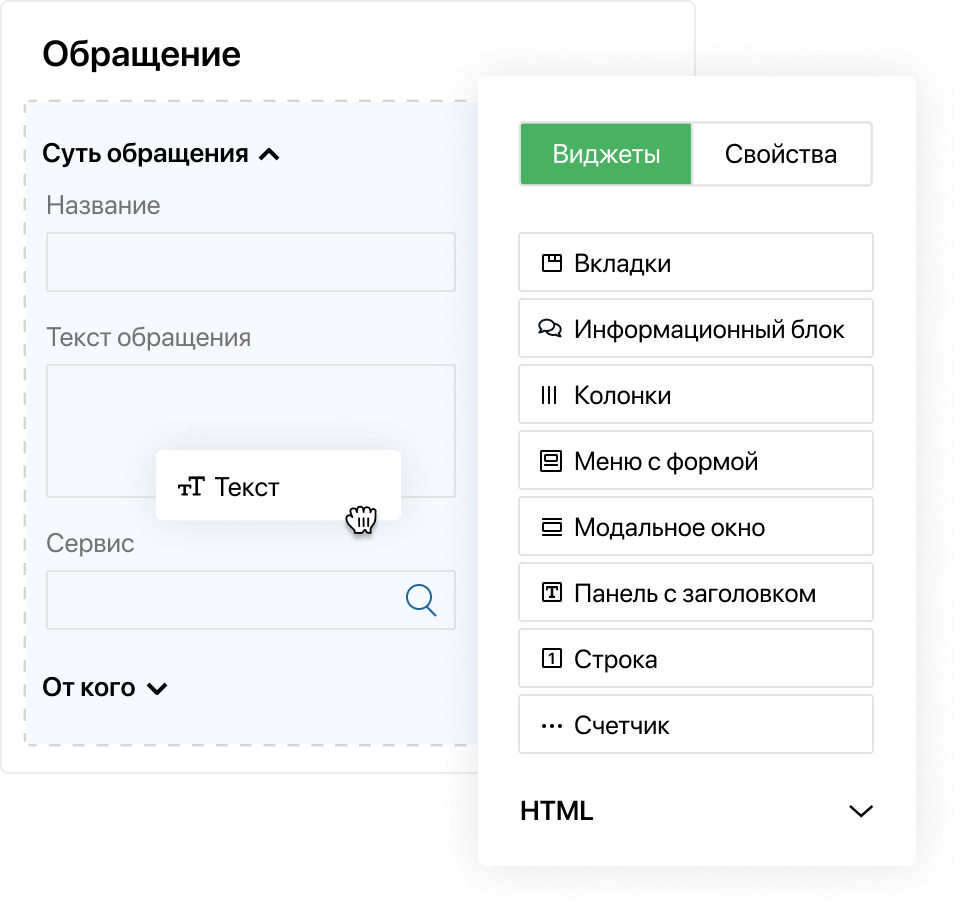Select the Модальное окно widget label

click(x=670, y=528)
